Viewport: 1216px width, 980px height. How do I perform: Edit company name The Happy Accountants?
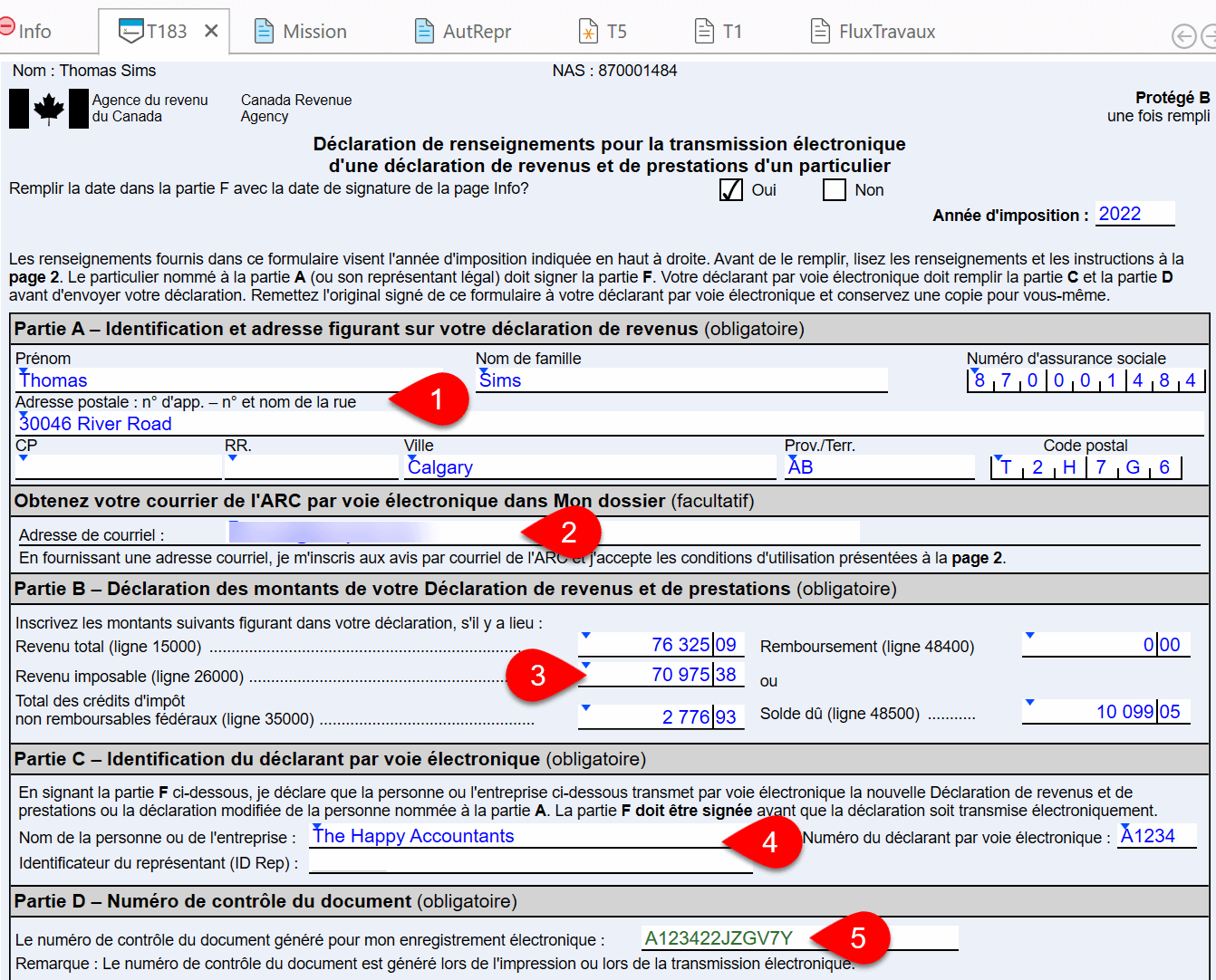coord(531,836)
